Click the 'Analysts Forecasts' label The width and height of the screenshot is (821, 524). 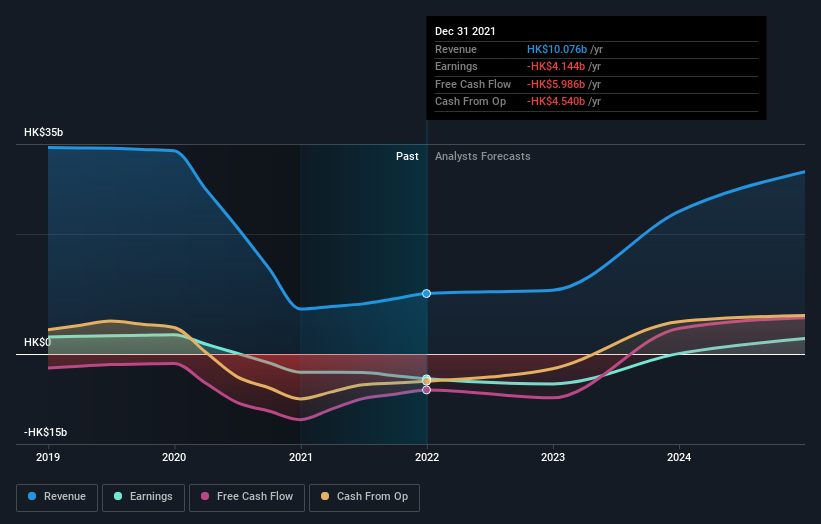pyautogui.click(x=483, y=157)
